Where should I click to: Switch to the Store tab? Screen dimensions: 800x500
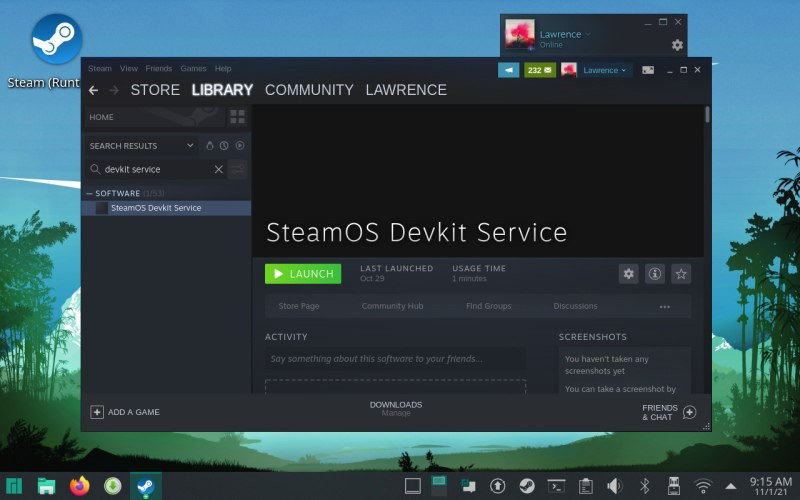155,90
